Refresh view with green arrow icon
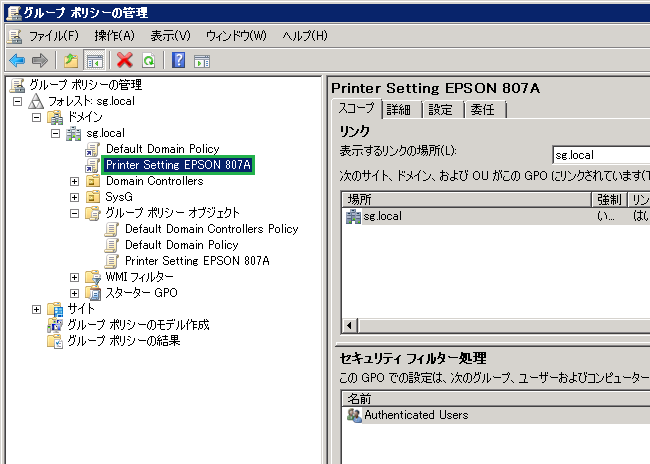 [x=148, y=61]
